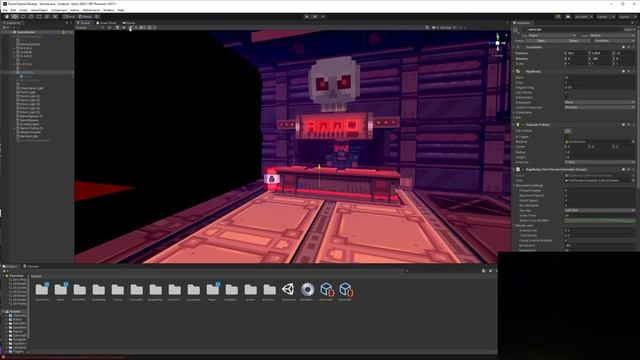Open the Layout dropdown
Viewport: 640px width, 360px height.
(x=627, y=17)
